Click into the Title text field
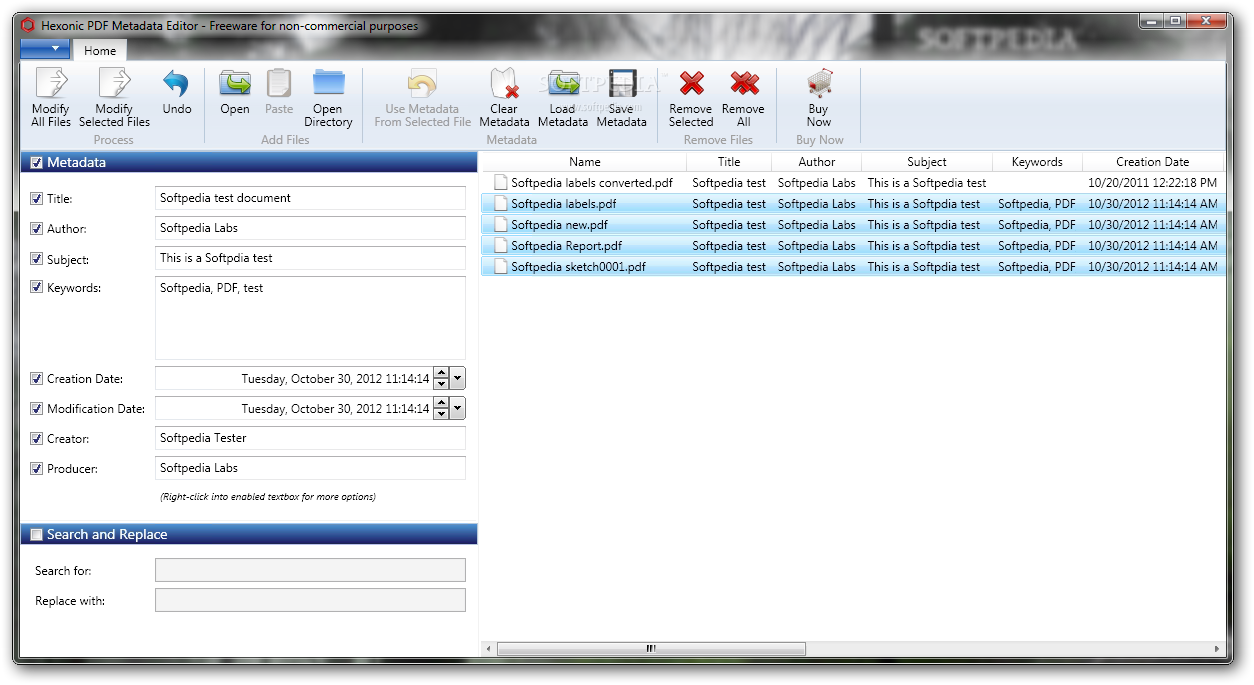Viewport: 1254px width, 685px height. (x=310, y=198)
